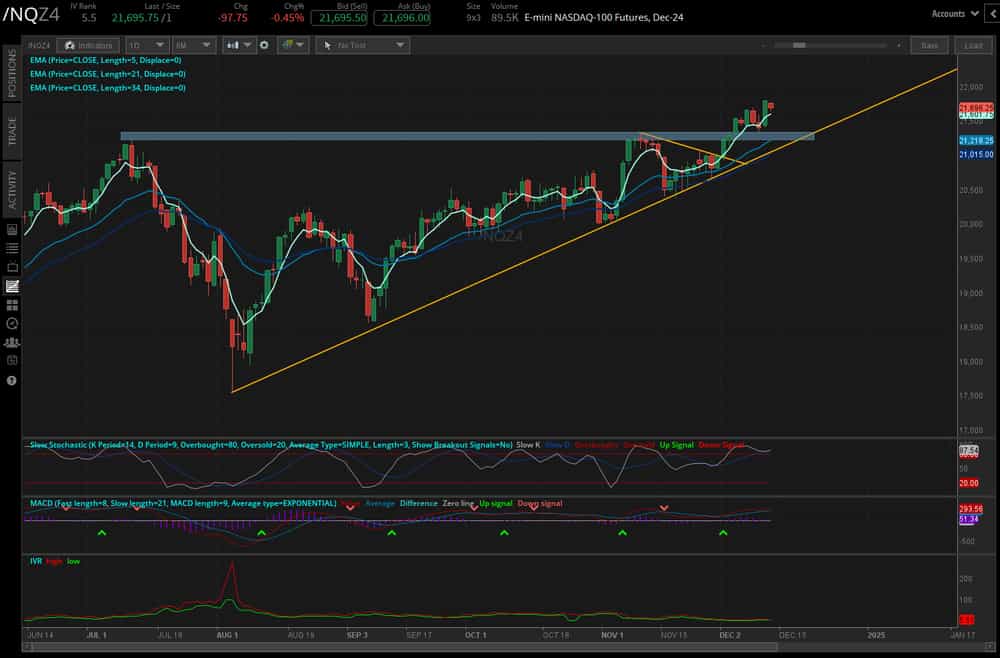Select the ACTIVITY sidebar tab
Screen dimensions: 1000x658
pos(11,185)
